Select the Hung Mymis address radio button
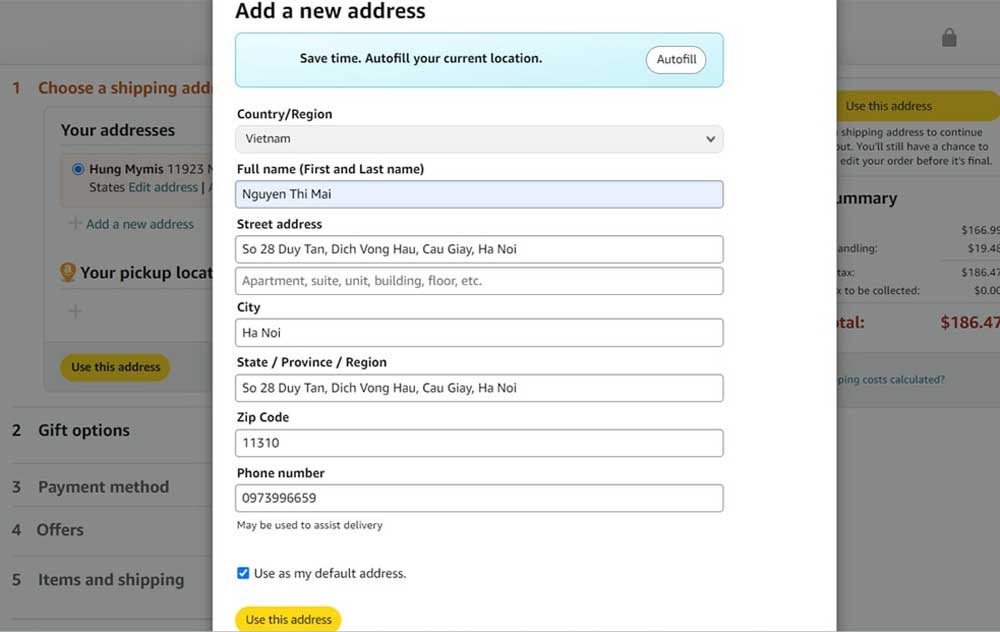The width and height of the screenshot is (1000, 632). pyautogui.click(x=78, y=169)
